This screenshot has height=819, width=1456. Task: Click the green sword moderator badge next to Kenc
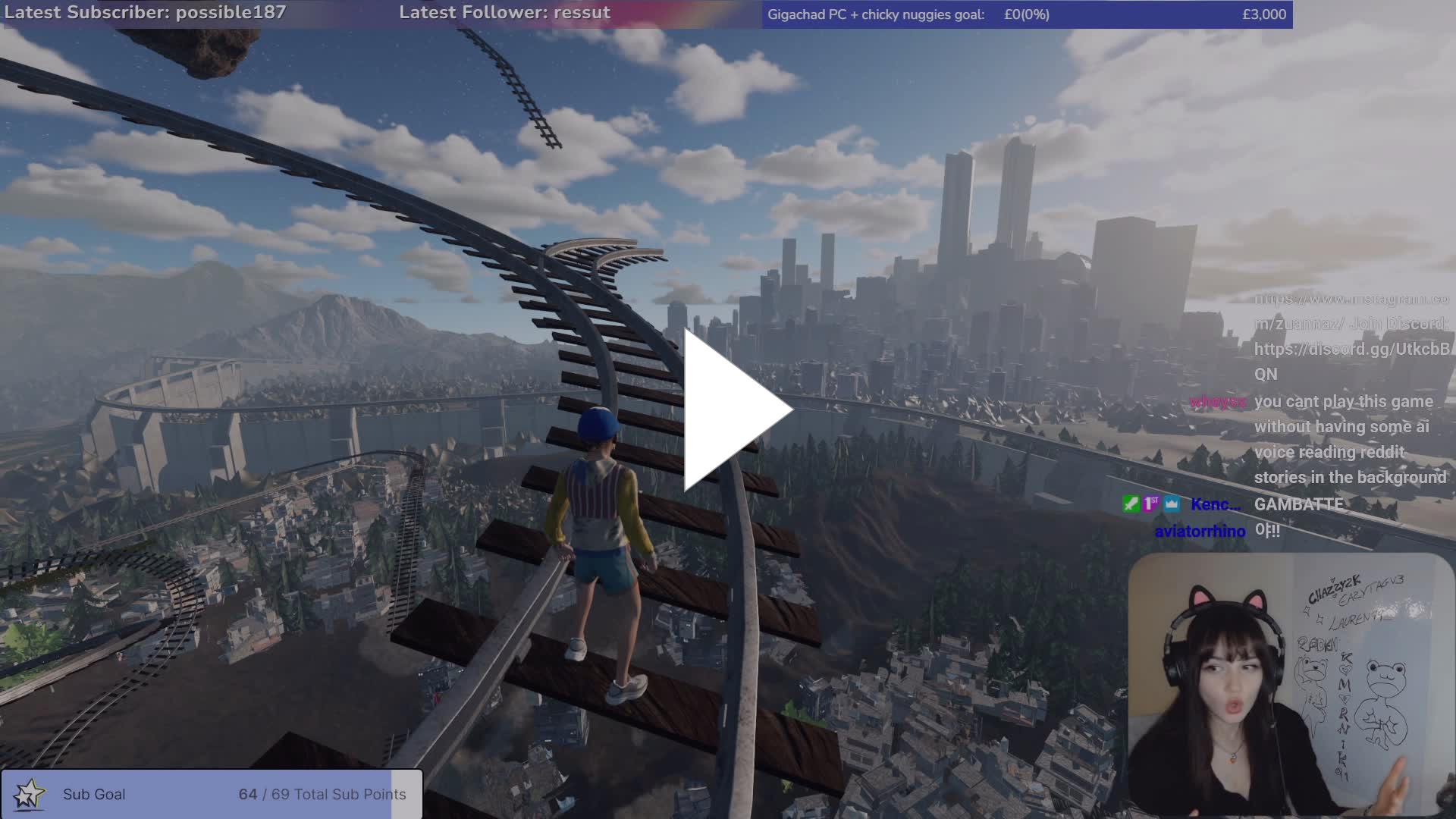pos(1131,504)
